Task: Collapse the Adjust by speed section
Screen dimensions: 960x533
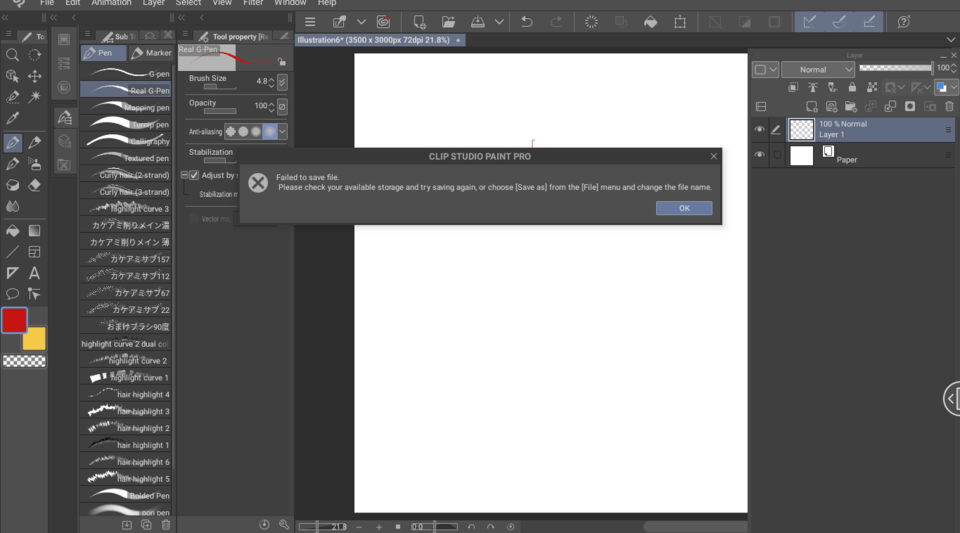Action: coord(184,175)
